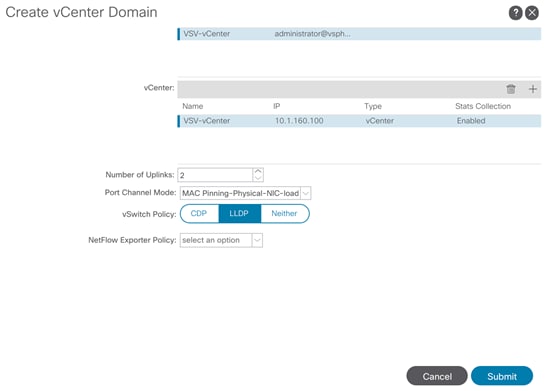The image size is (546, 391).
Task: Click the NetFlow 'select an option' field
Action: coord(216,240)
